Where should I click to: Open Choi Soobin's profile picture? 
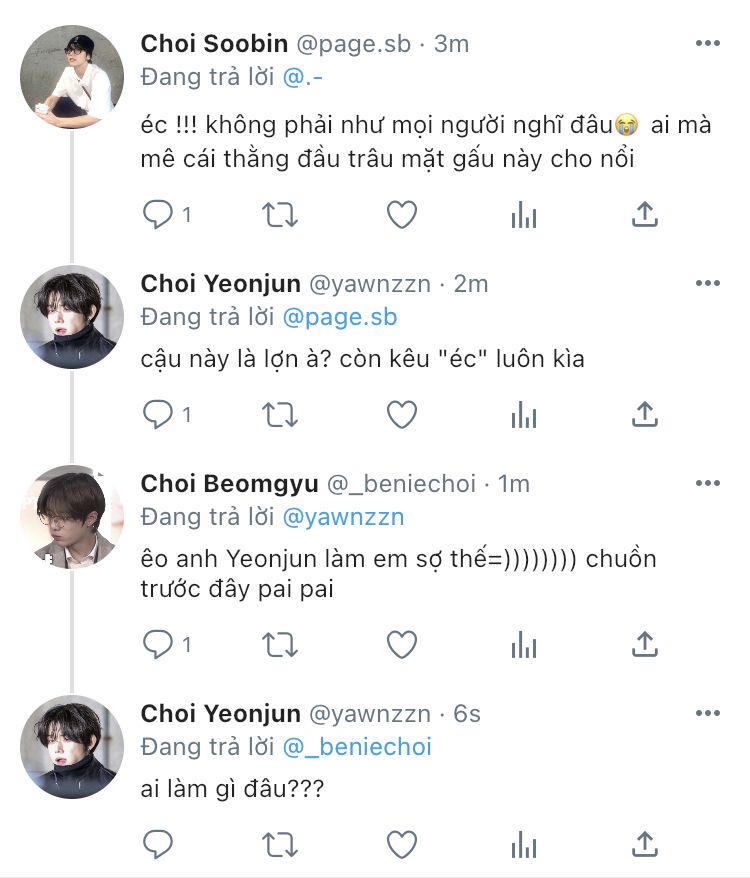point(72,71)
